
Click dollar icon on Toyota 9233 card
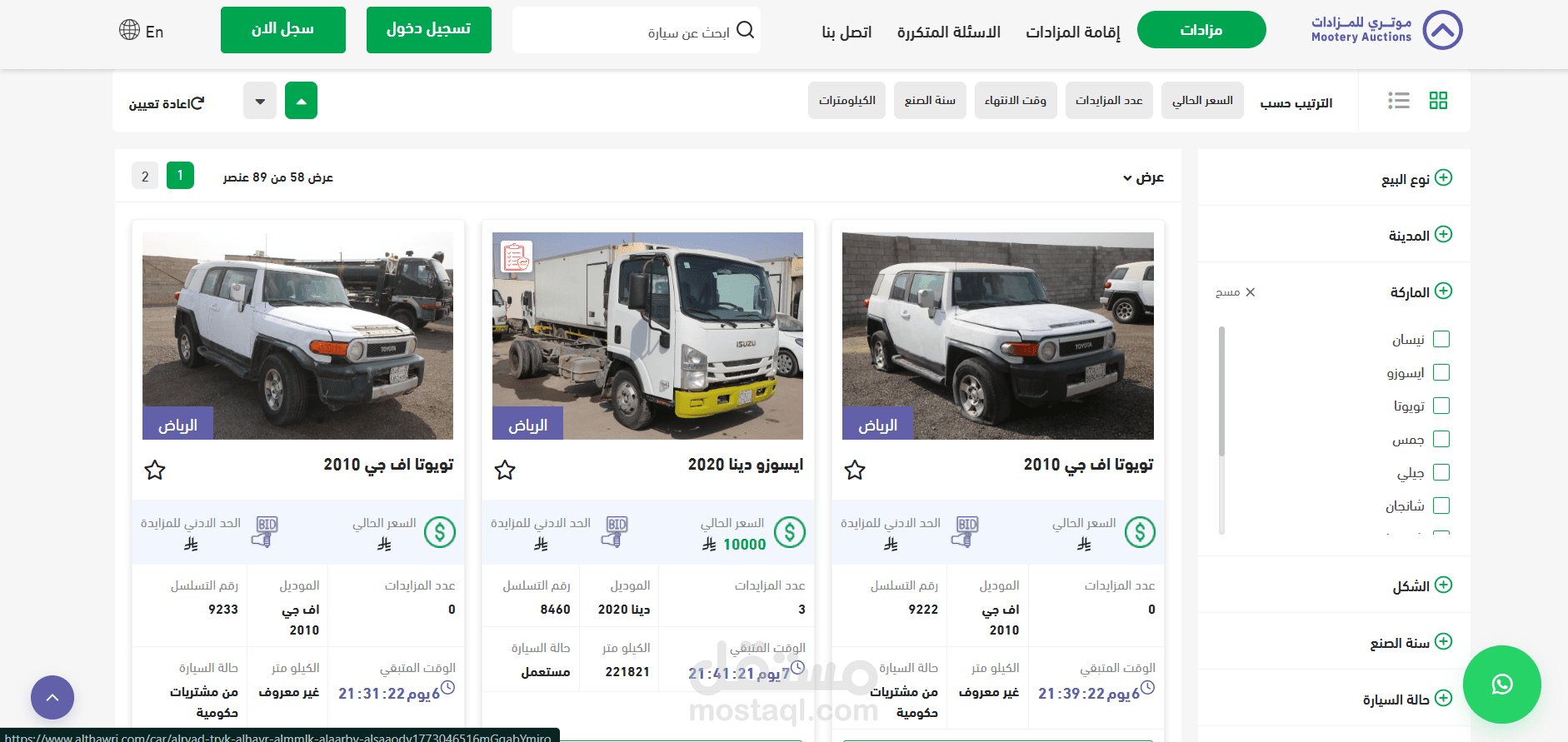(x=440, y=532)
